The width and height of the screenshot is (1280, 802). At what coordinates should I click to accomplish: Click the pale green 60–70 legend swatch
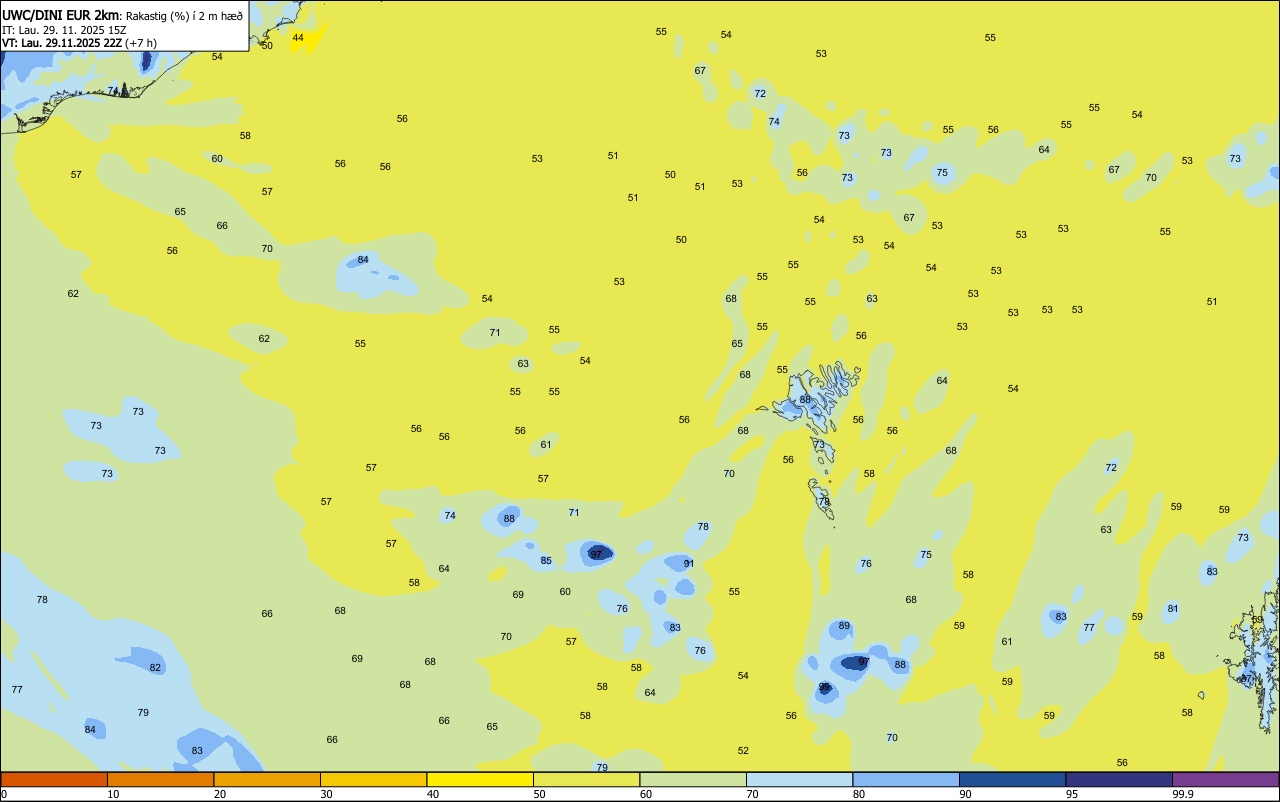click(693, 779)
